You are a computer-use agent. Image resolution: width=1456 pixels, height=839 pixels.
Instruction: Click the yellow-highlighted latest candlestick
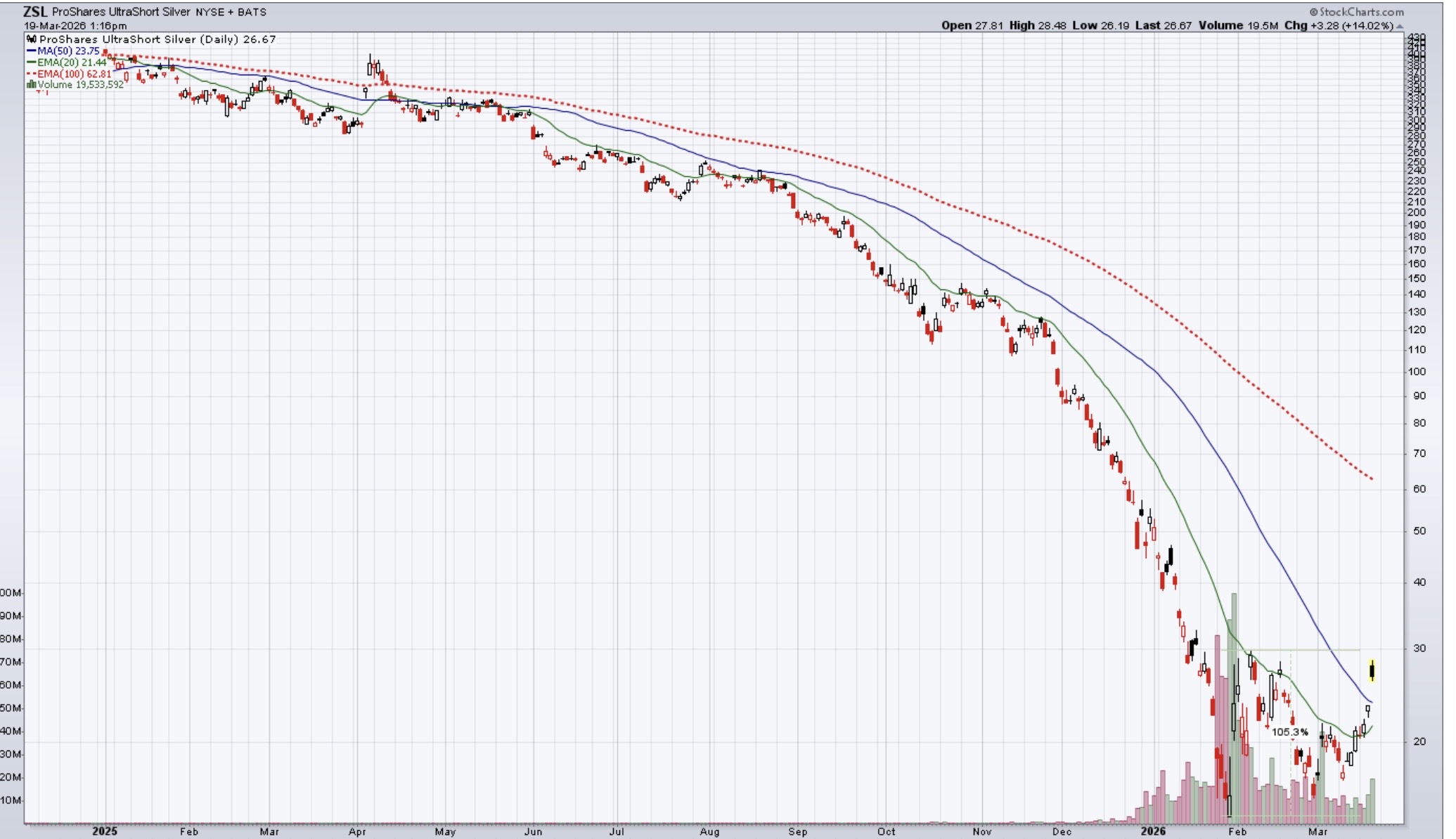(x=1372, y=671)
